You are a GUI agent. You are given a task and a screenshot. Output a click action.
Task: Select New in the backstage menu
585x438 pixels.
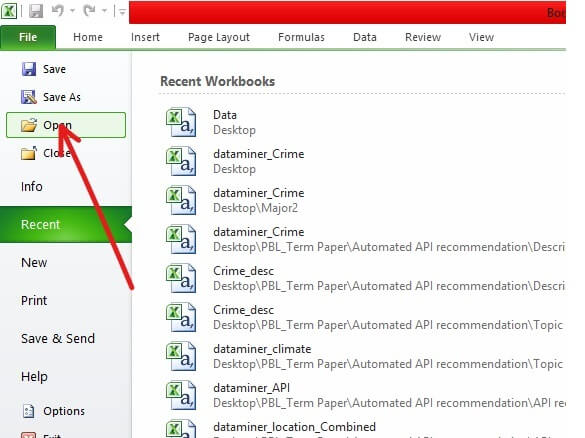pyautogui.click(x=34, y=263)
